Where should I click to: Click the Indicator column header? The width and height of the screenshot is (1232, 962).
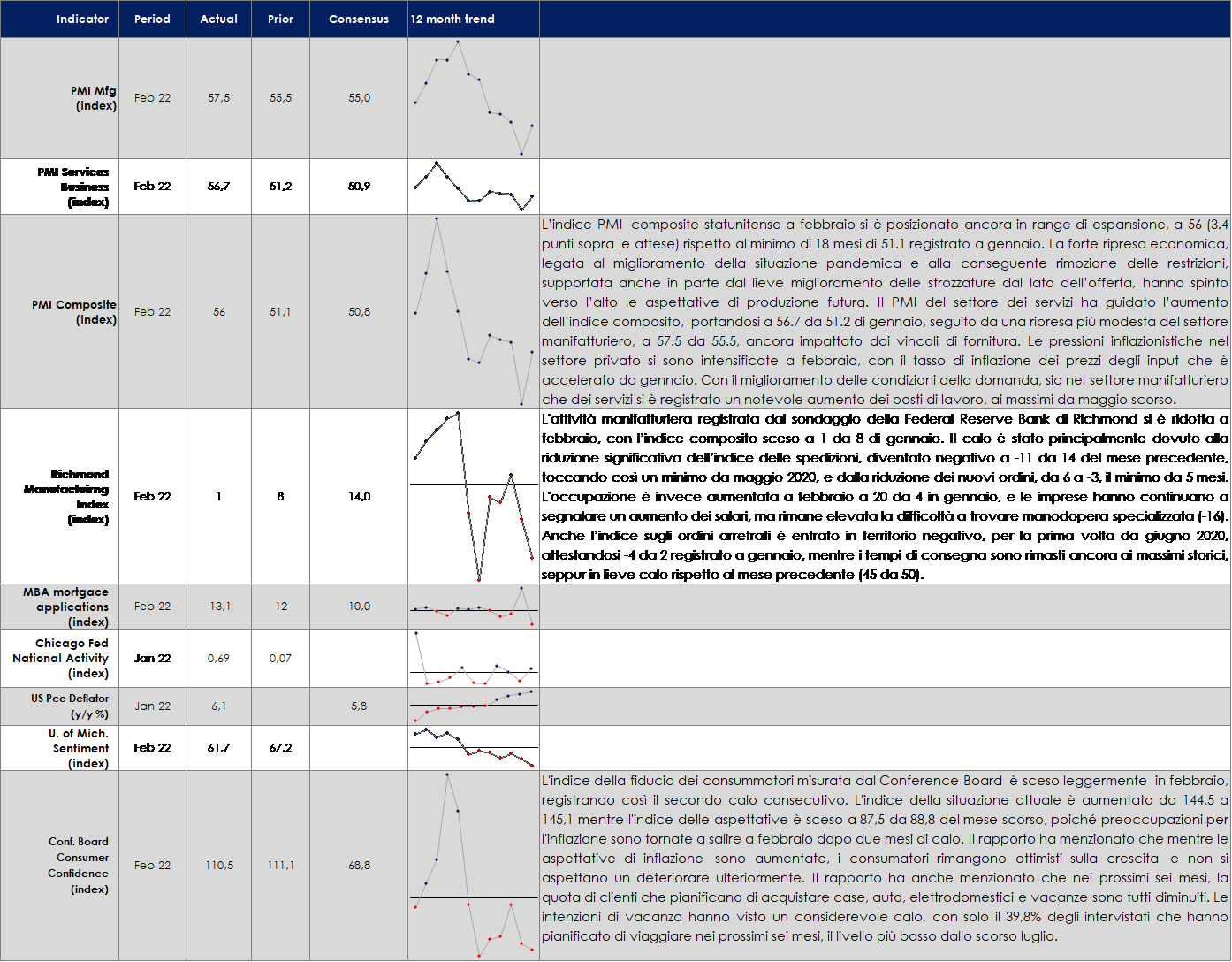coord(82,19)
